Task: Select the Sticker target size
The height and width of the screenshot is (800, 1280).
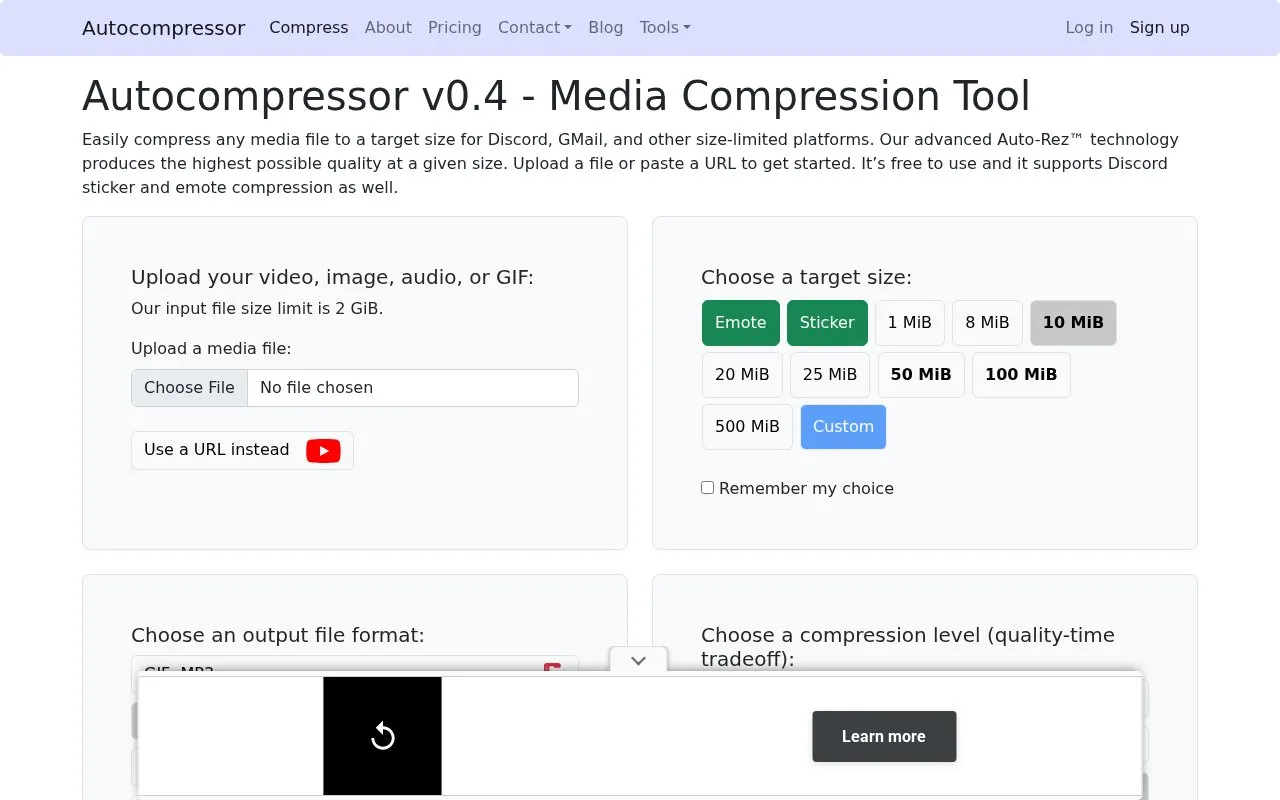Action: tap(827, 323)
